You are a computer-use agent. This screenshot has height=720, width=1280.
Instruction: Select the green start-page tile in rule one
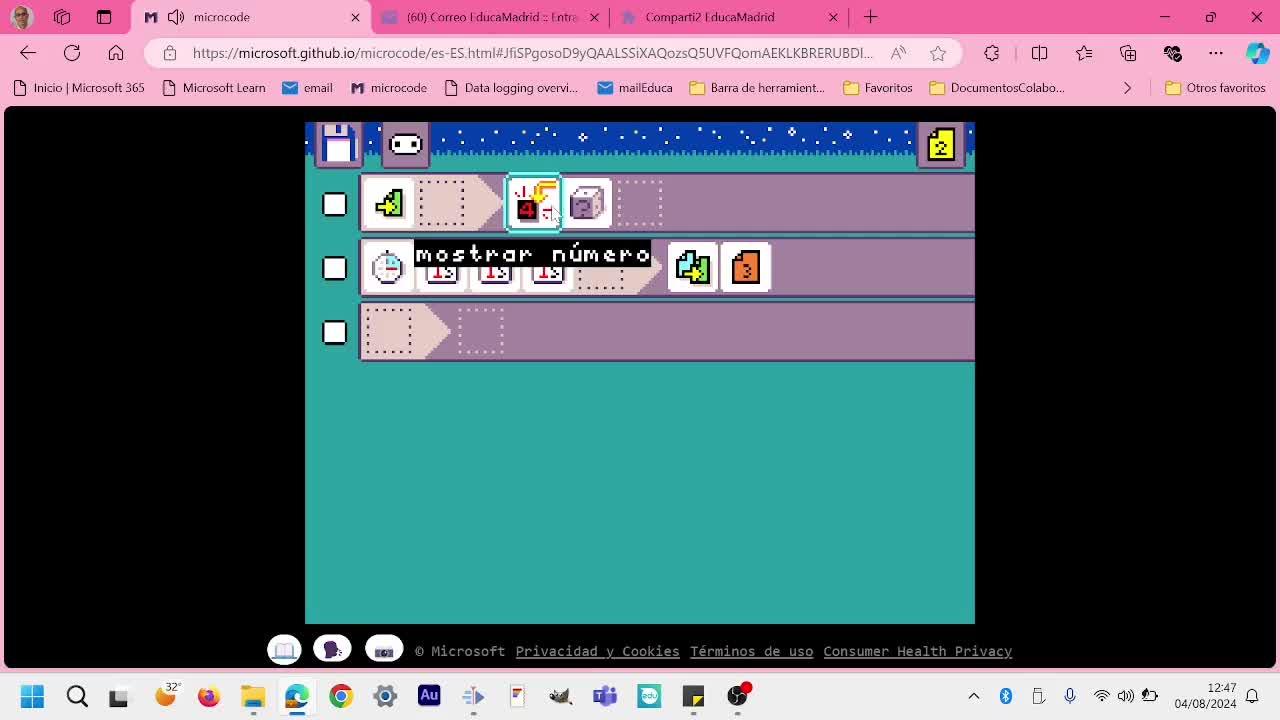click(388, 204)
